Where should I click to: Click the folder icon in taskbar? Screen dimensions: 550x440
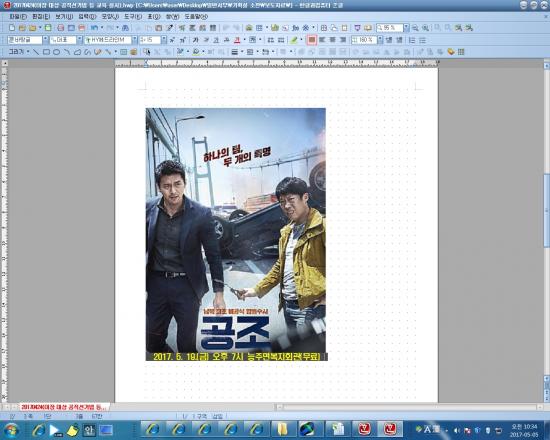click(x=282, y=429)
